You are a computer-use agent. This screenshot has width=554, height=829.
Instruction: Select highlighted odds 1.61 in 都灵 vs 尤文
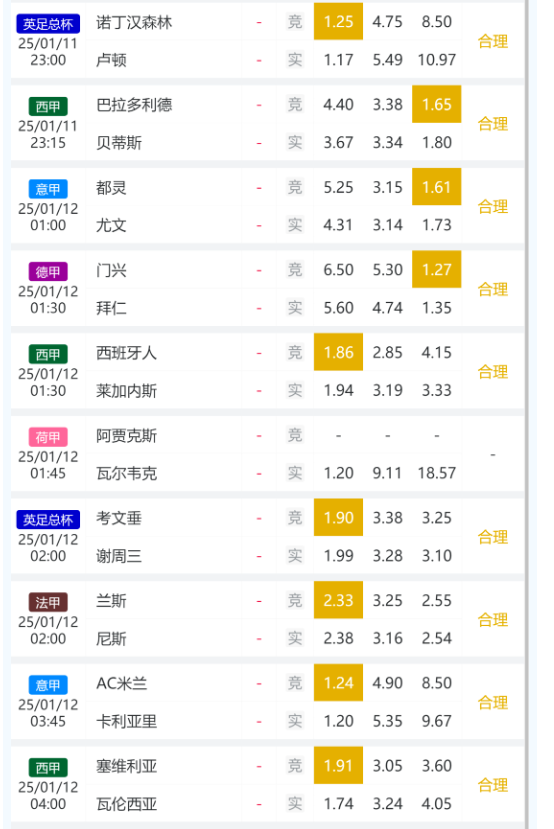coord(437,187)
